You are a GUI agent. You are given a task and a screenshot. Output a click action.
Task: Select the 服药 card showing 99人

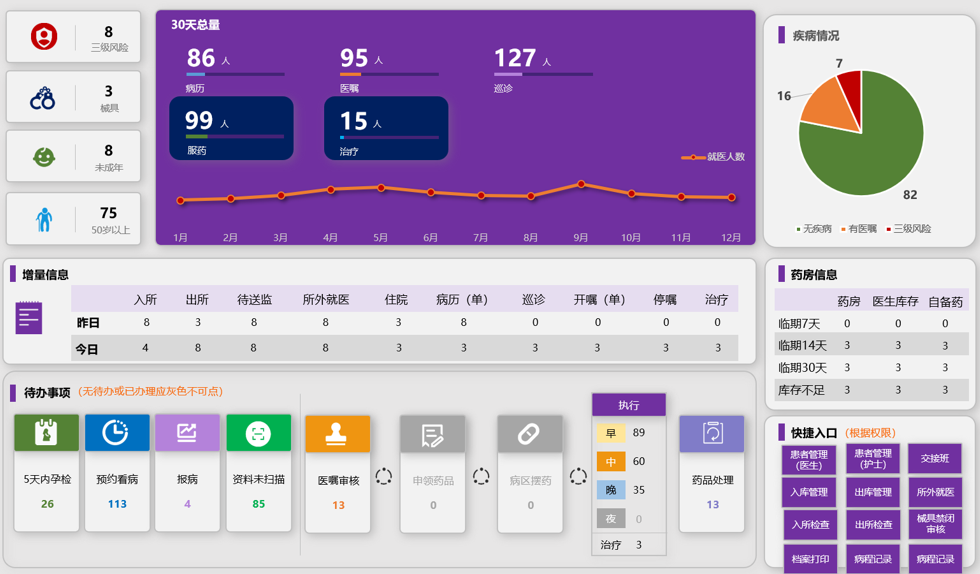point(232,129)
